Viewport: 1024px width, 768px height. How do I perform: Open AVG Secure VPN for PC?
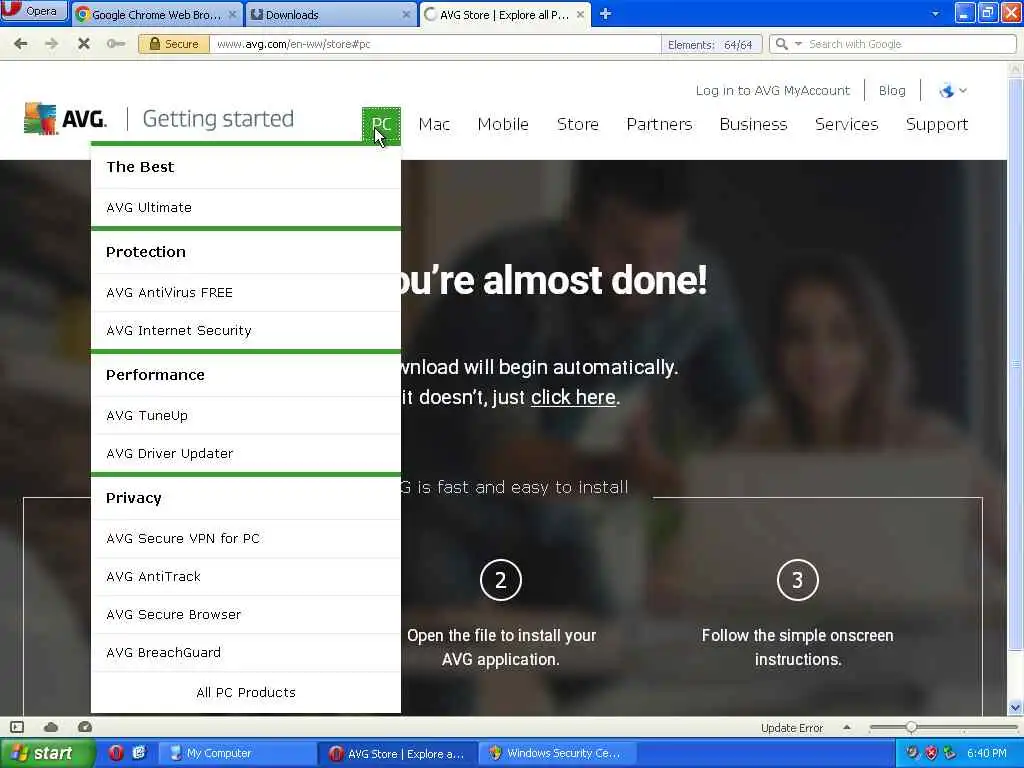pos(246,538)
